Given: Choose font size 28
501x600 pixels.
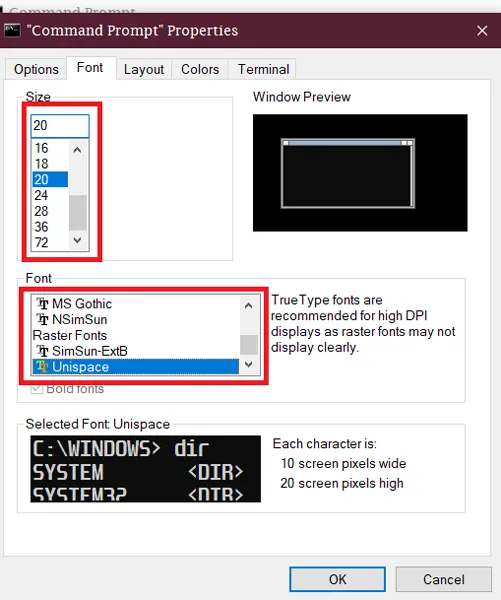Looking at the screenshot, I should pos(50,211).
